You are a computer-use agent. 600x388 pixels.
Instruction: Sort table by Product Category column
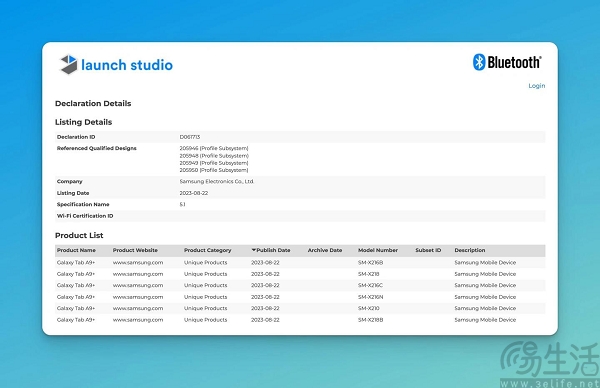[207, 250]
